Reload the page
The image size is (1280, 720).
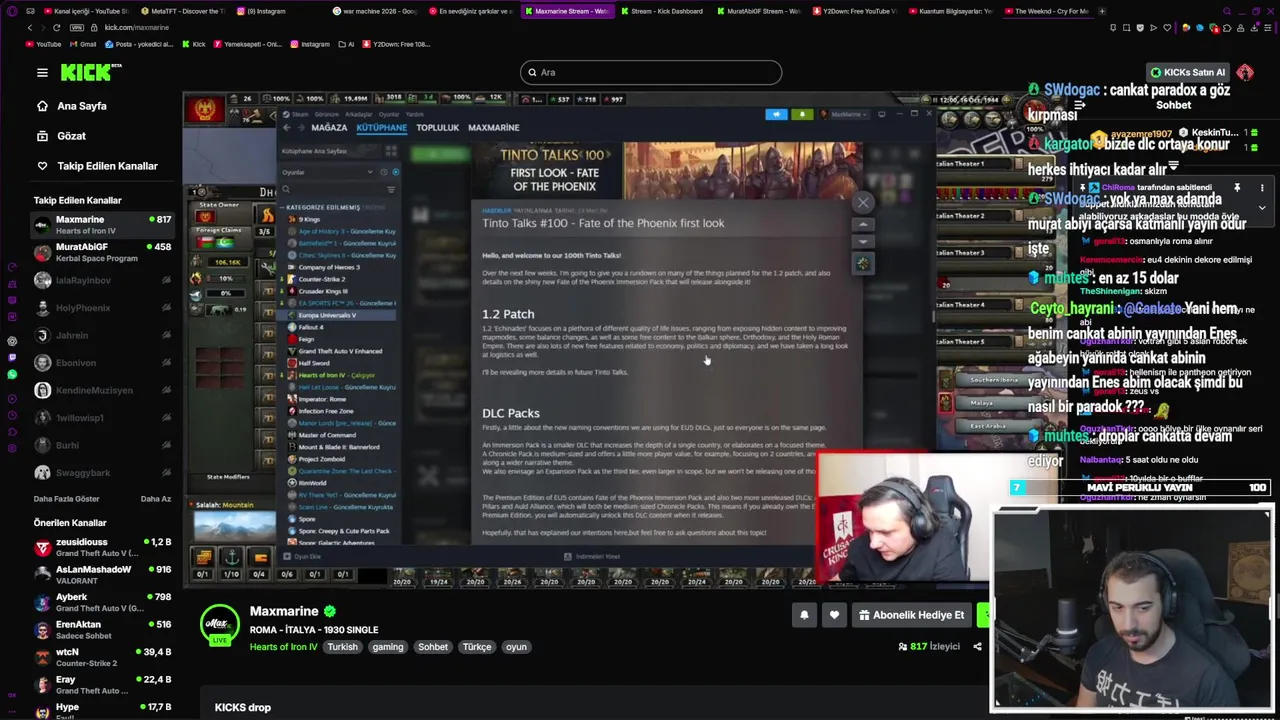[x=56, y=28]
